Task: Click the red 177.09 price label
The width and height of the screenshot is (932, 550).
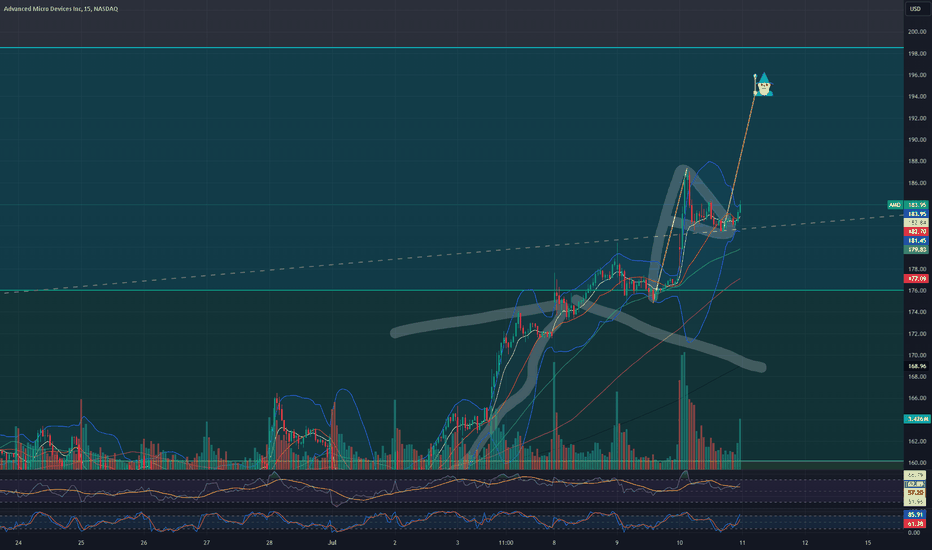Action: (x=916, y=278)
